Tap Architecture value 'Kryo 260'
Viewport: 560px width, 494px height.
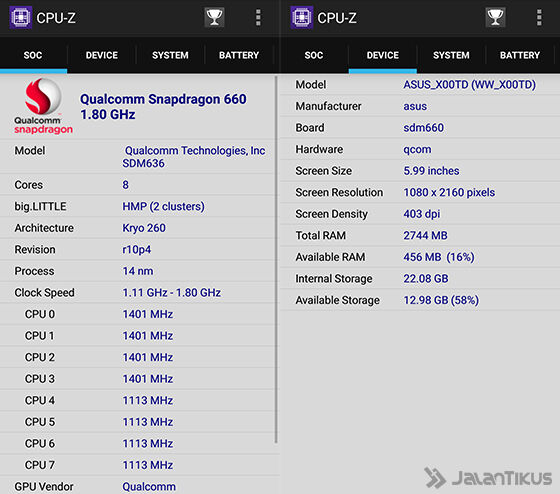click(x=144, y=228)
